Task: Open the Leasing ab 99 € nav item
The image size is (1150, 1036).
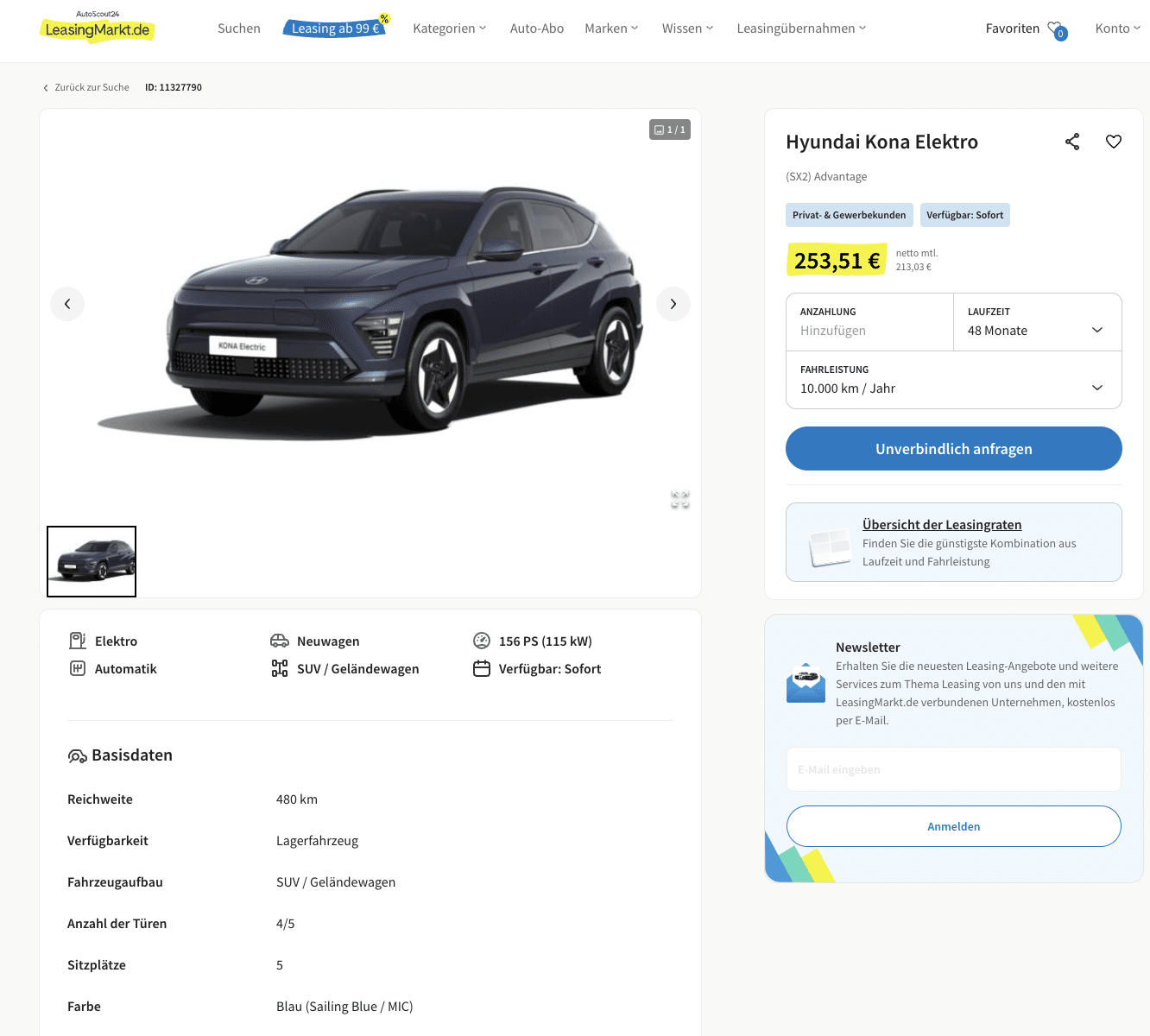Action: pos(336,28)
